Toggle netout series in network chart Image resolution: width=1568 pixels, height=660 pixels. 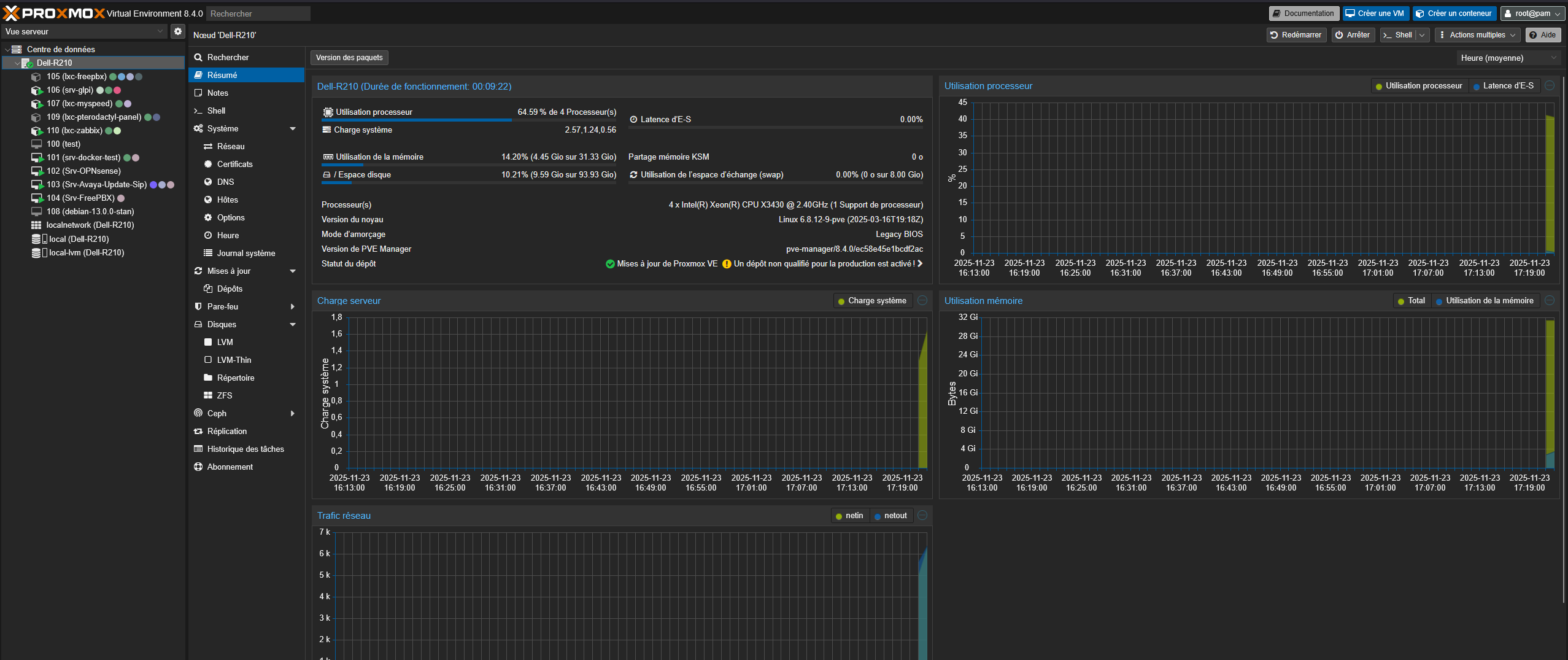tap(890, 516)
